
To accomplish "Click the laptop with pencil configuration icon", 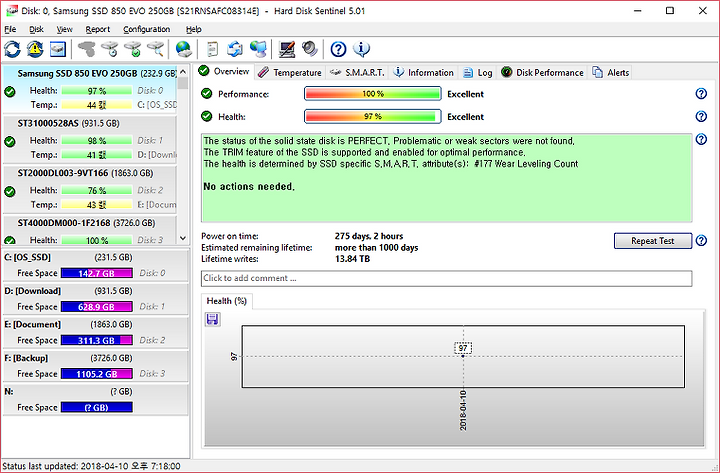I will point(287,49).
